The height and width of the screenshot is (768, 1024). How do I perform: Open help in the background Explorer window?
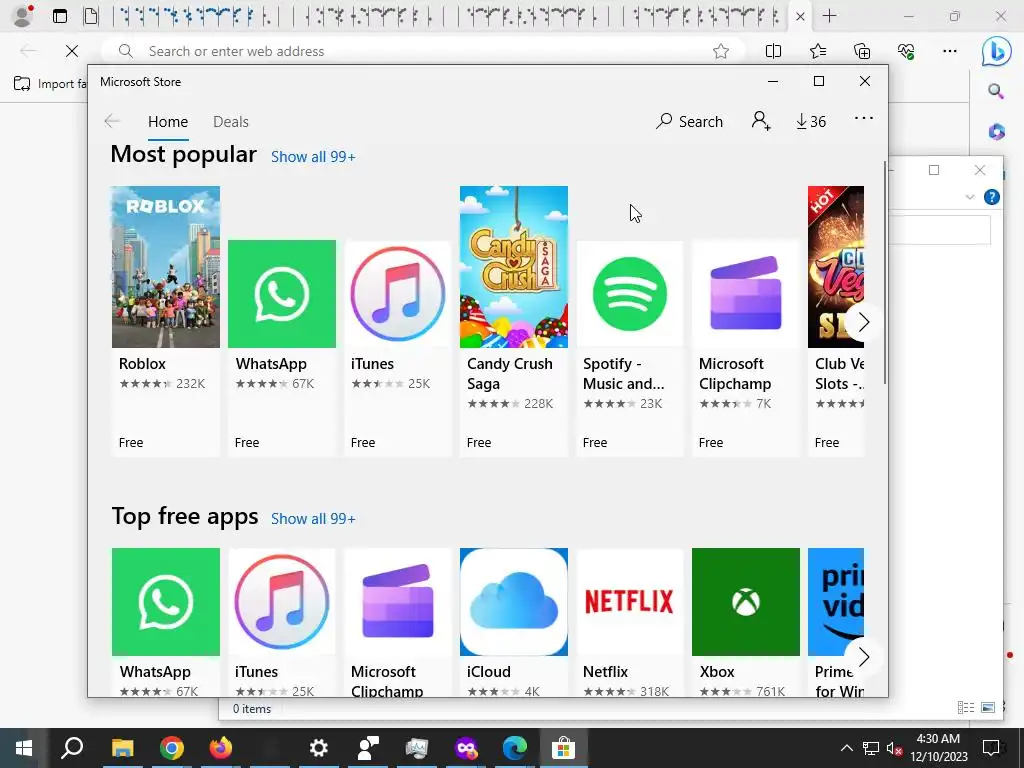click(x=991, y=197)
